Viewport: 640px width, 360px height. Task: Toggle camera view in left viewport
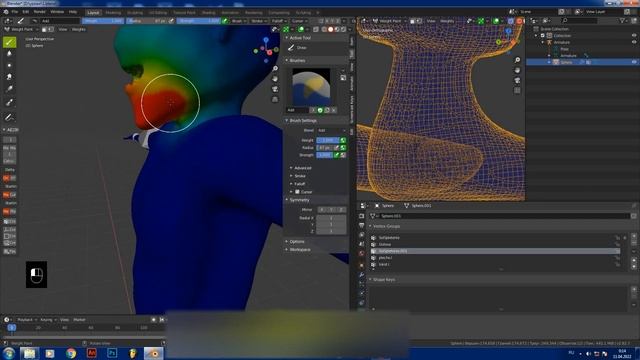275,89
